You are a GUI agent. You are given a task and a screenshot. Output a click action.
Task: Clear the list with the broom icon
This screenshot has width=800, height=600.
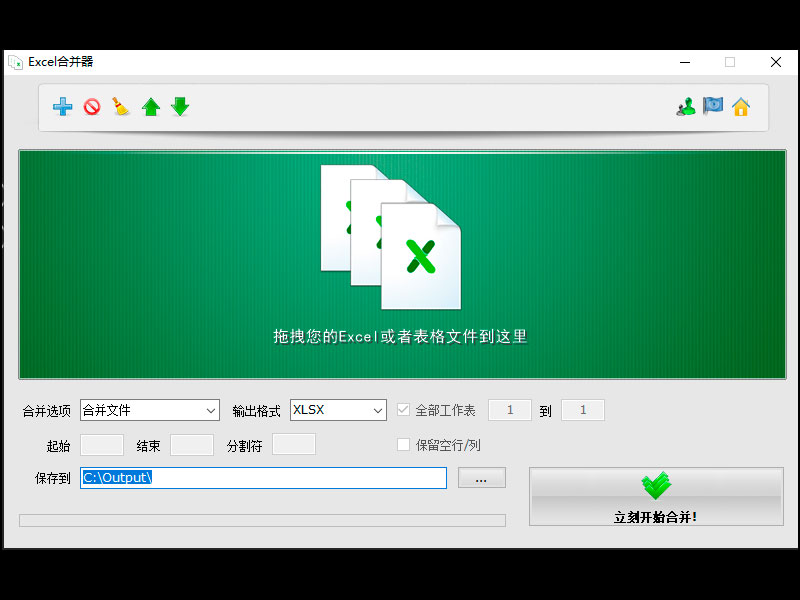coord(121,106)
